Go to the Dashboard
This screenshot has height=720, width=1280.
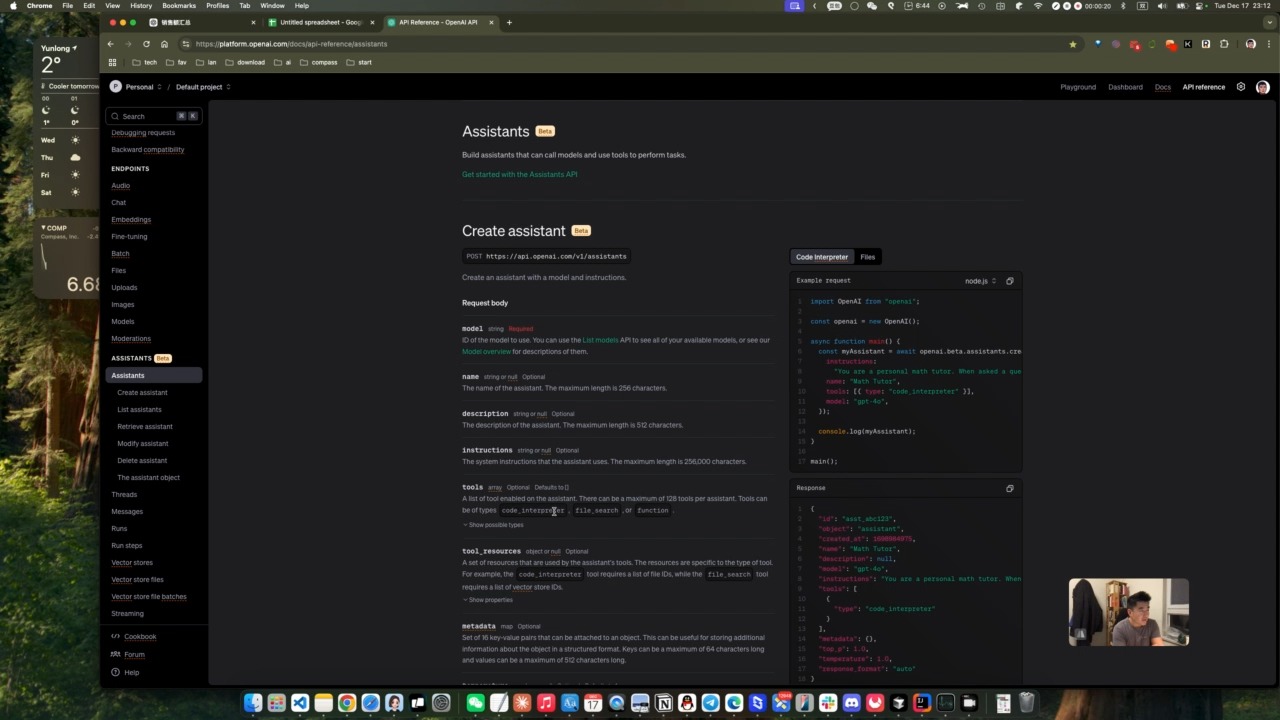[x=1125, y=87]
